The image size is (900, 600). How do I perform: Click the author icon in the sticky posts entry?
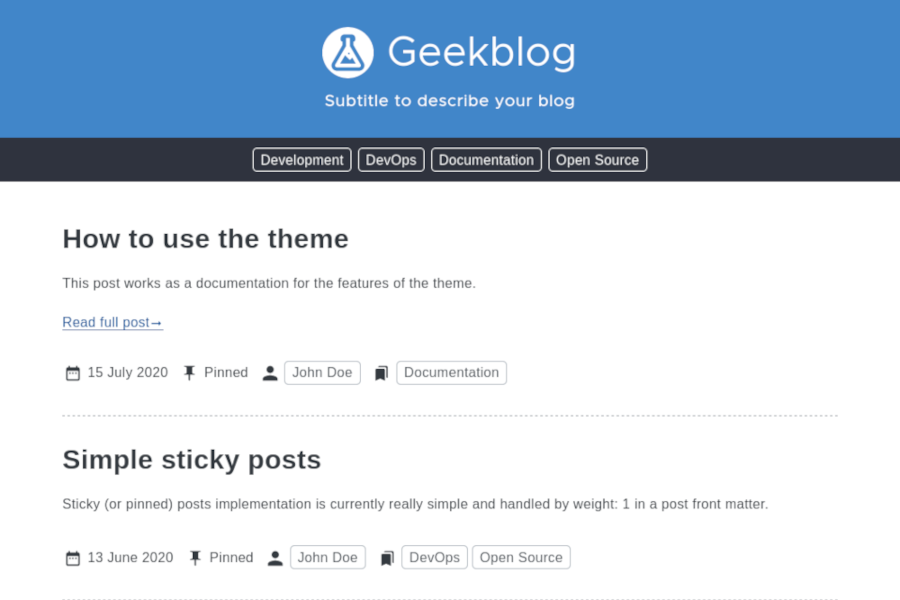point(275,558)
